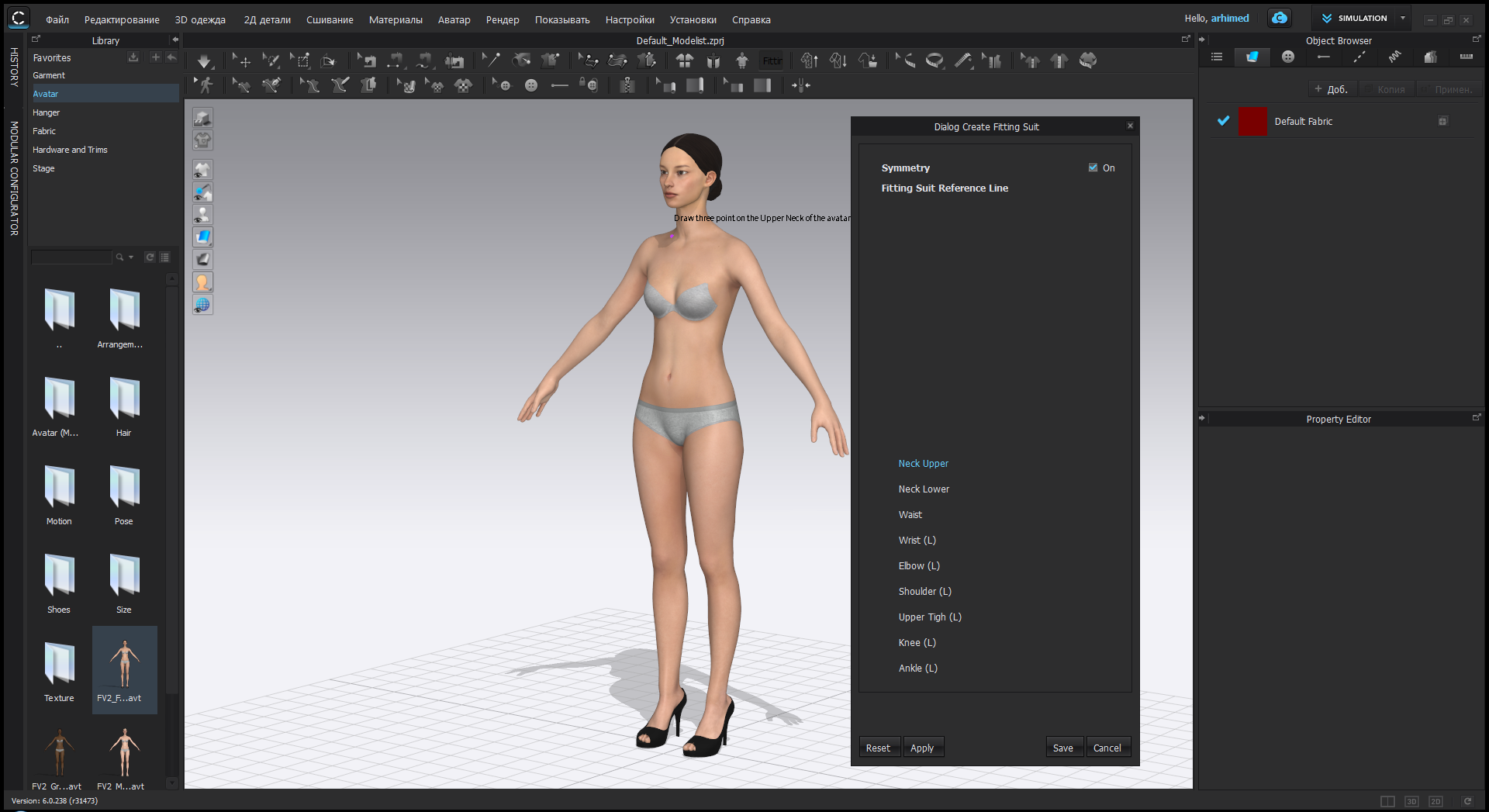
Task: Open the CLO cloud icon
Action: pos(1279,18)
